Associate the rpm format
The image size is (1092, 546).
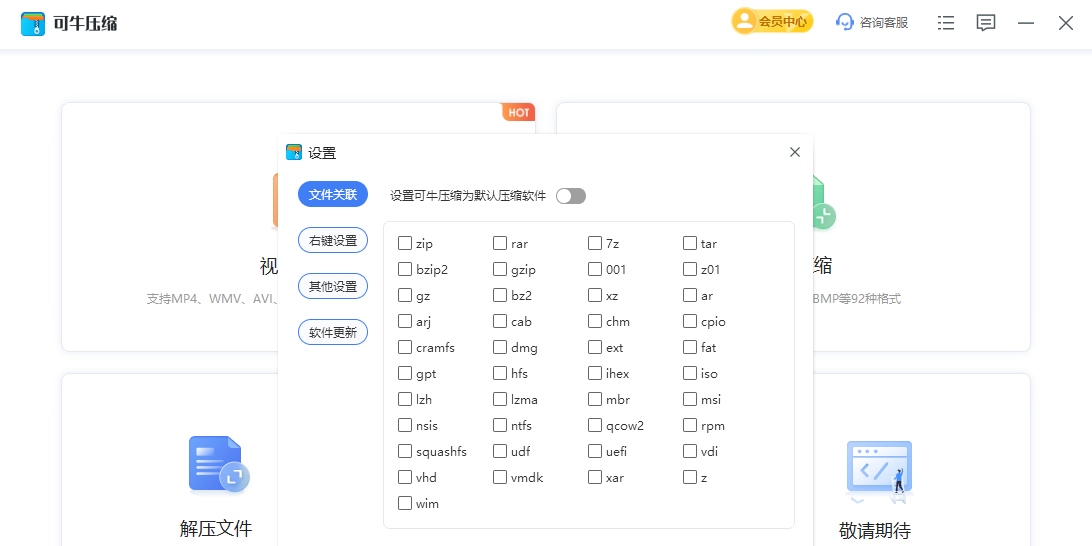point(689,425)
